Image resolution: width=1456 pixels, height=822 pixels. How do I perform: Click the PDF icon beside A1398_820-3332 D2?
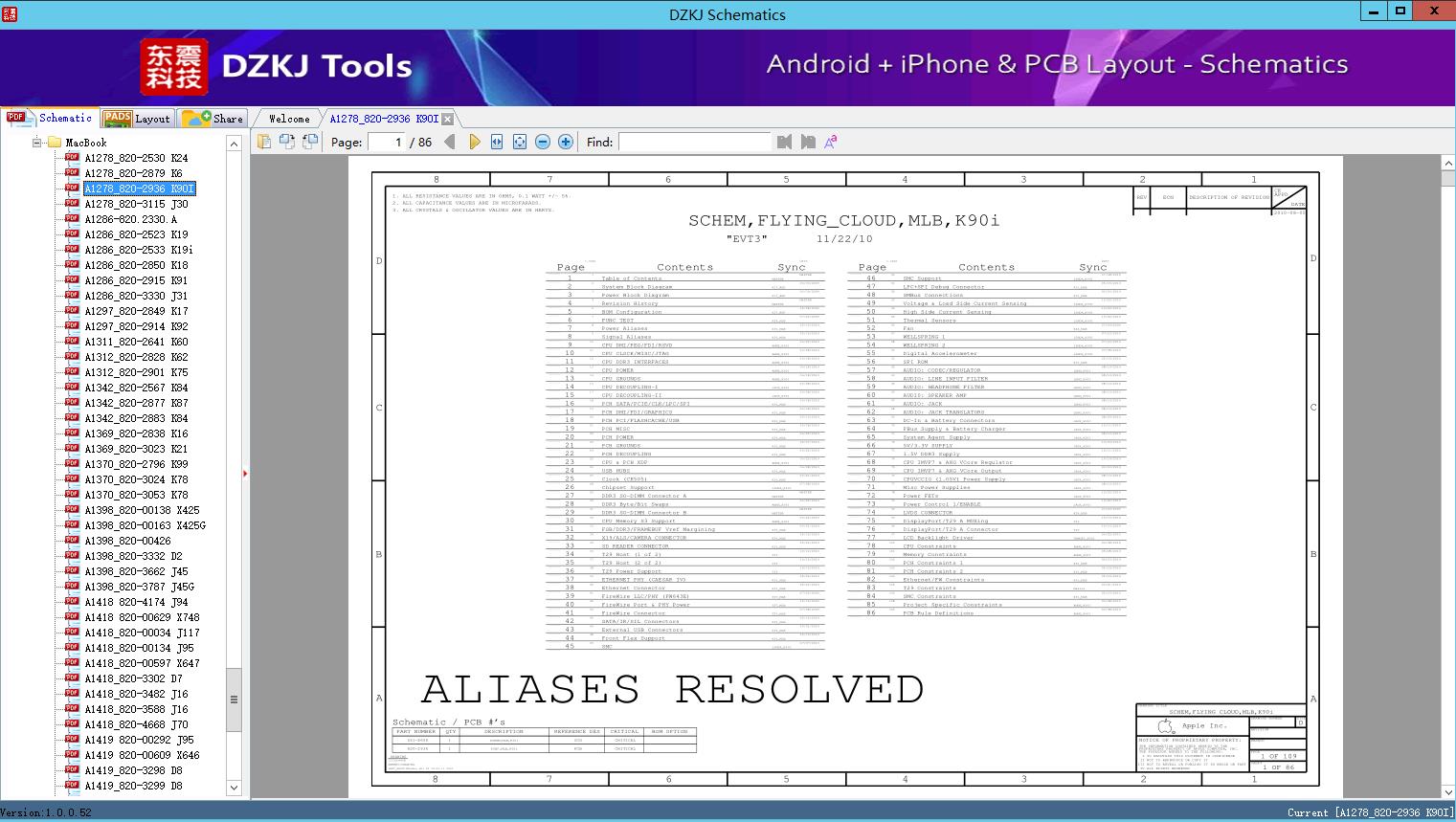(72, 556)
